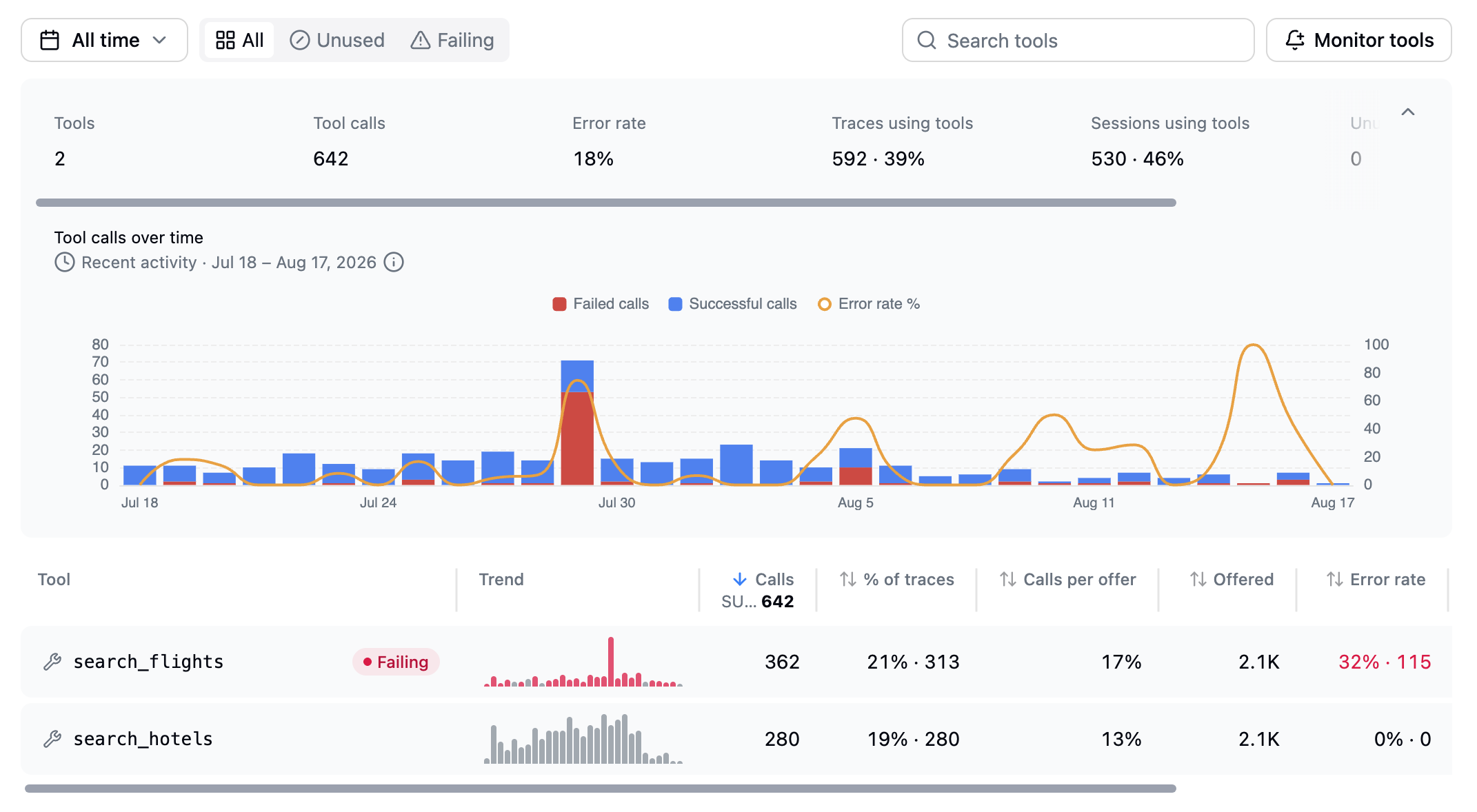Viewport: 1477px width, 812px height.
Task: Click the Trend column header
Action: [501, 580]
